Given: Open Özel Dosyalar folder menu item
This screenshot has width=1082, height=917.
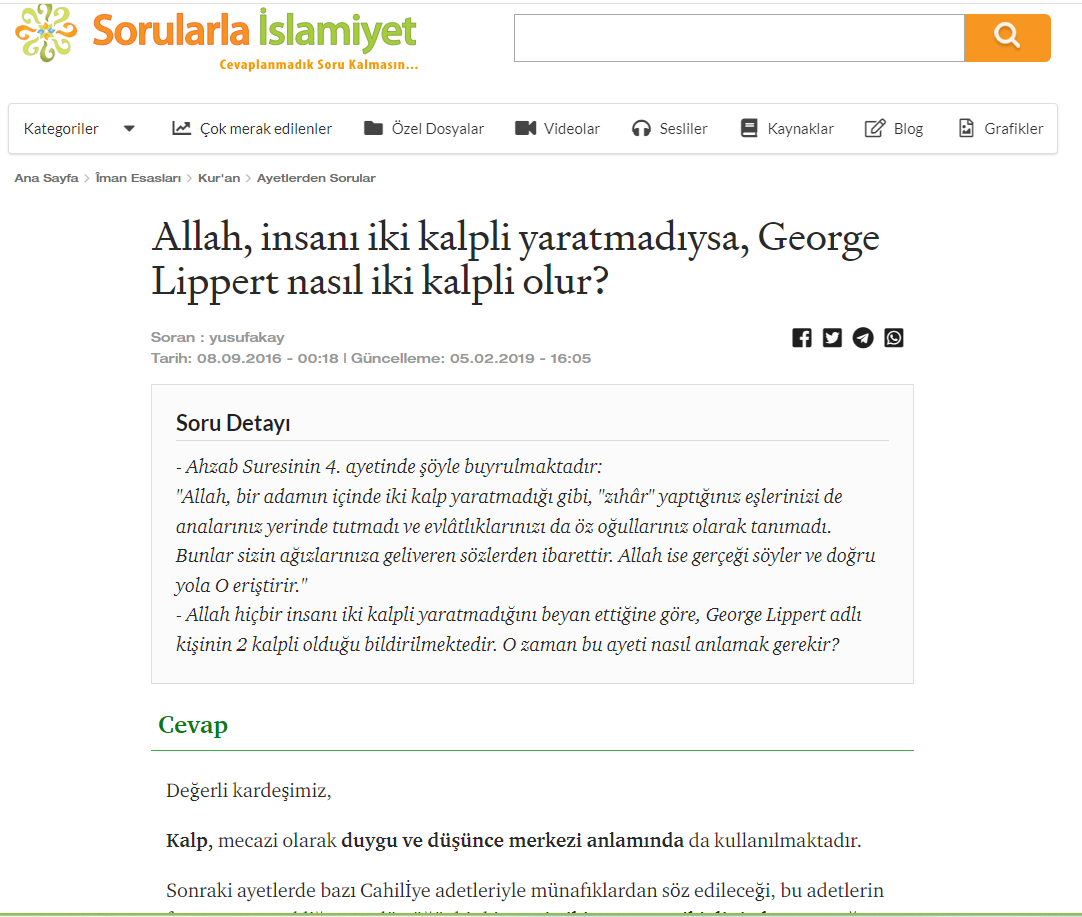Looking at the screenshot, I should coord(424,128).
